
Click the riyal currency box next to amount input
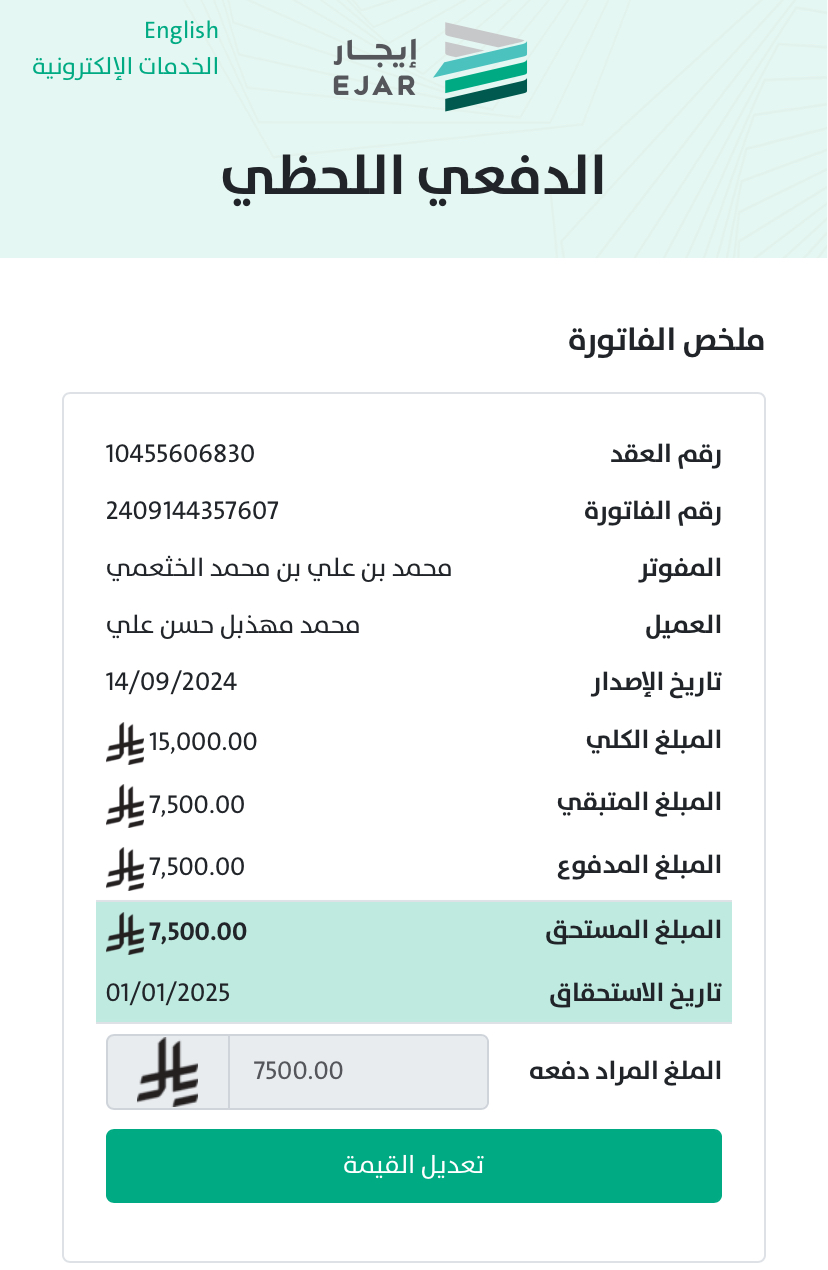[168, 1072]
